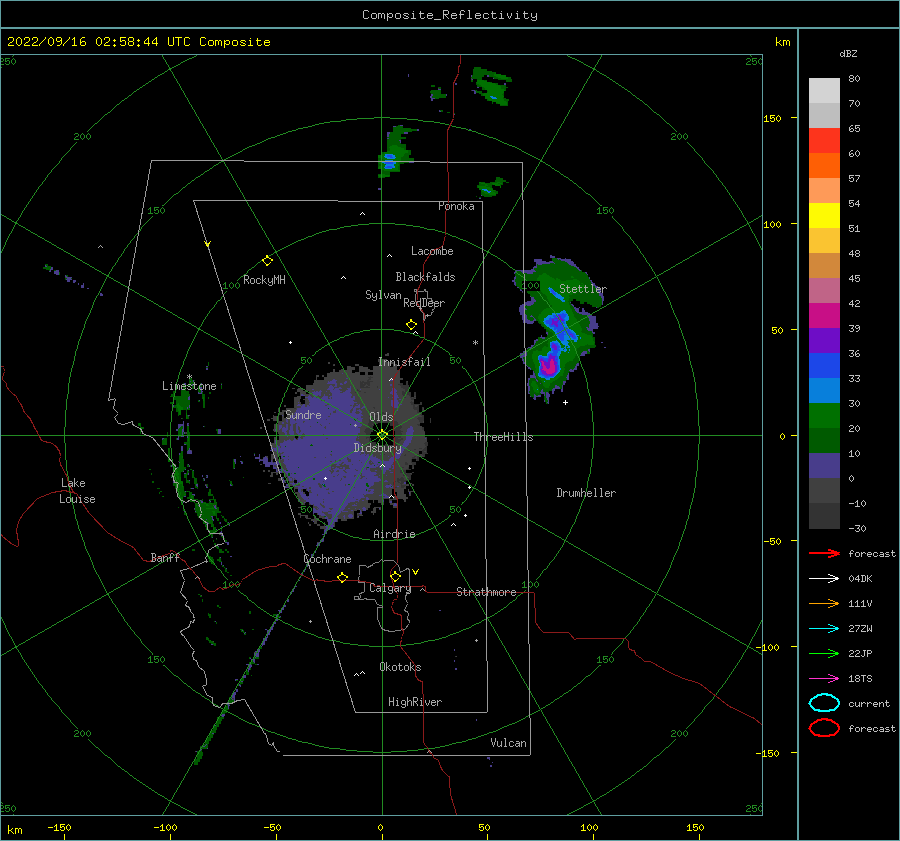Click the dBZ legend heading
The image size is (900, 841).
click(848, 53)
